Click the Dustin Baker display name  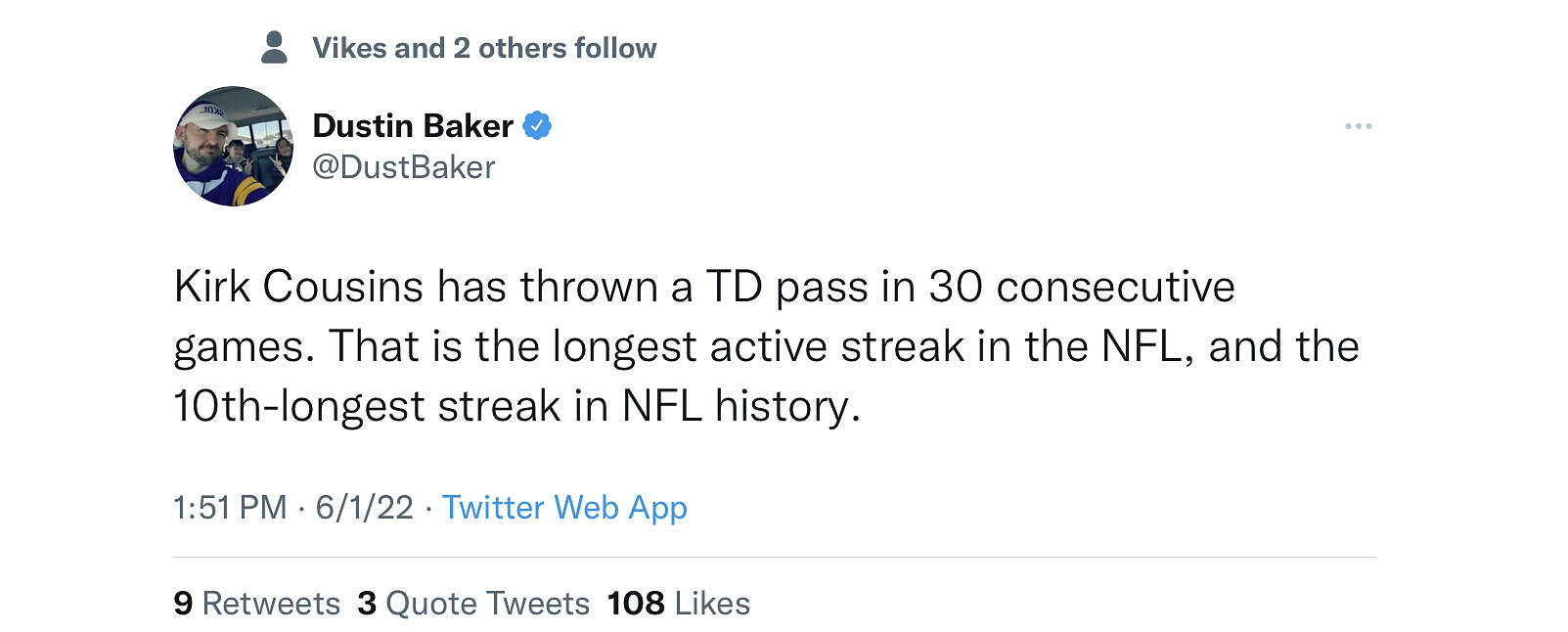coord(412,125)
